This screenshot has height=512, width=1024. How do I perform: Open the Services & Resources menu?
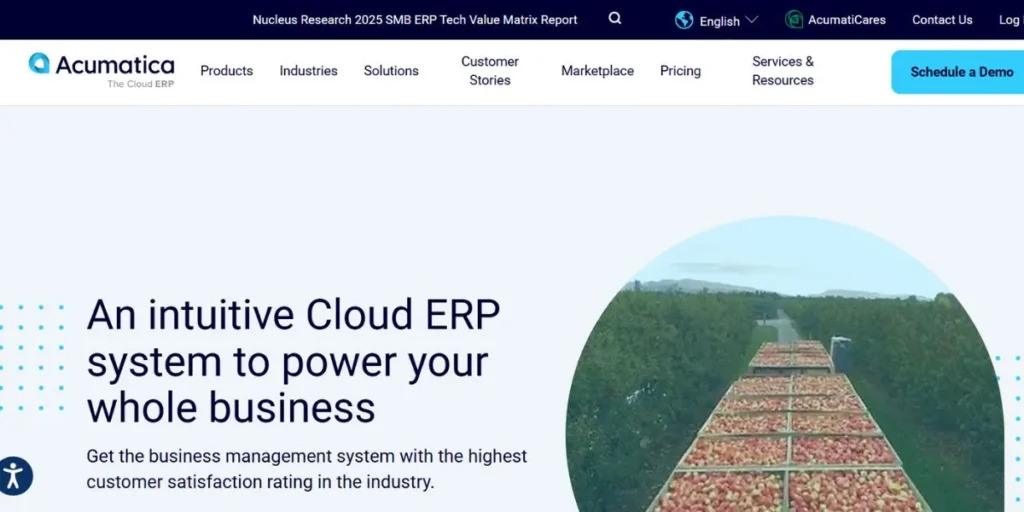click(782, 71)
